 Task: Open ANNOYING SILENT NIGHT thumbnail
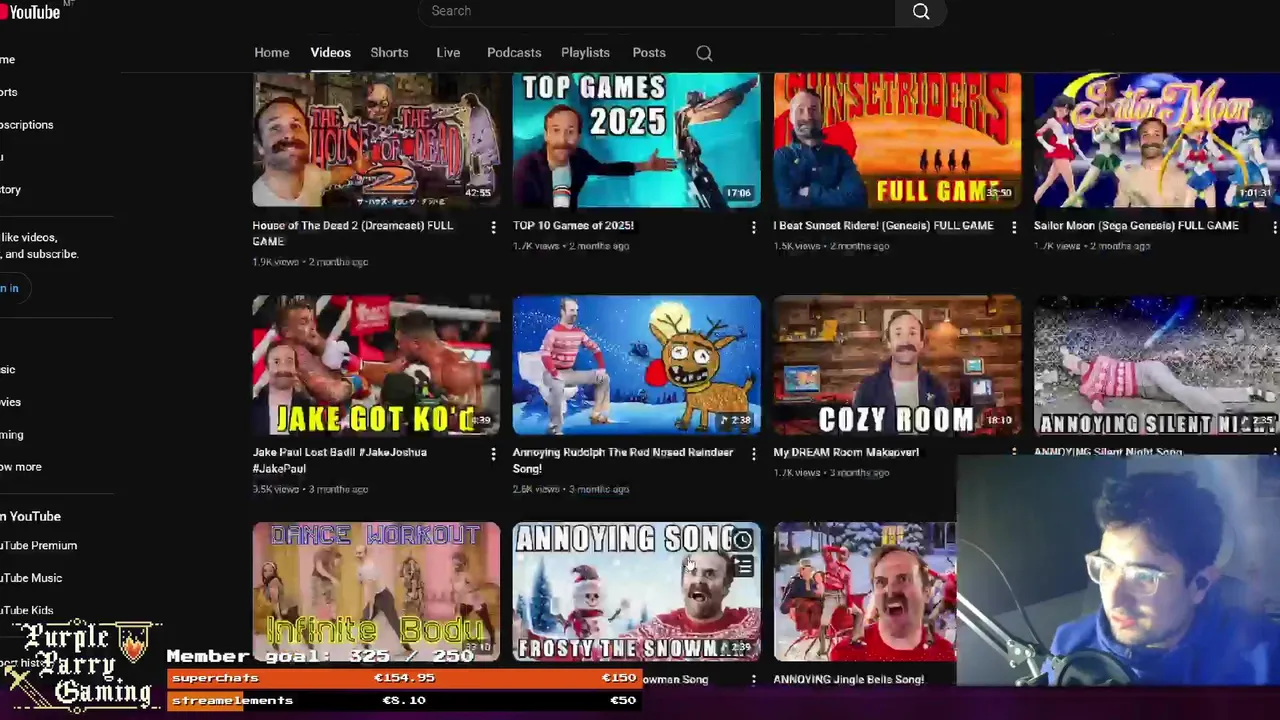coord(1157,365)
